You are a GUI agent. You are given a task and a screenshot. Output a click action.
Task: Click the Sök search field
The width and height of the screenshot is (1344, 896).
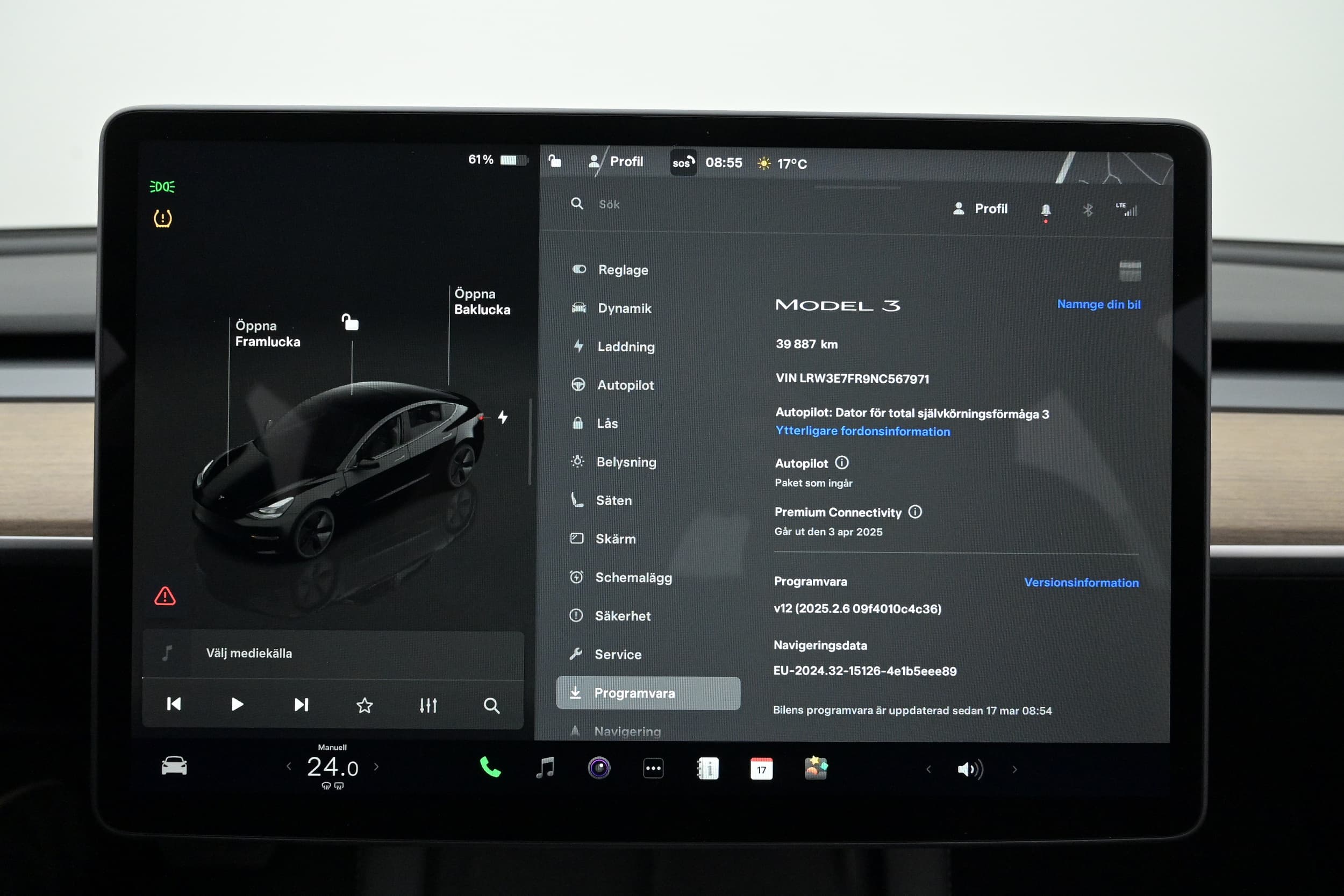tap(743, 205)
